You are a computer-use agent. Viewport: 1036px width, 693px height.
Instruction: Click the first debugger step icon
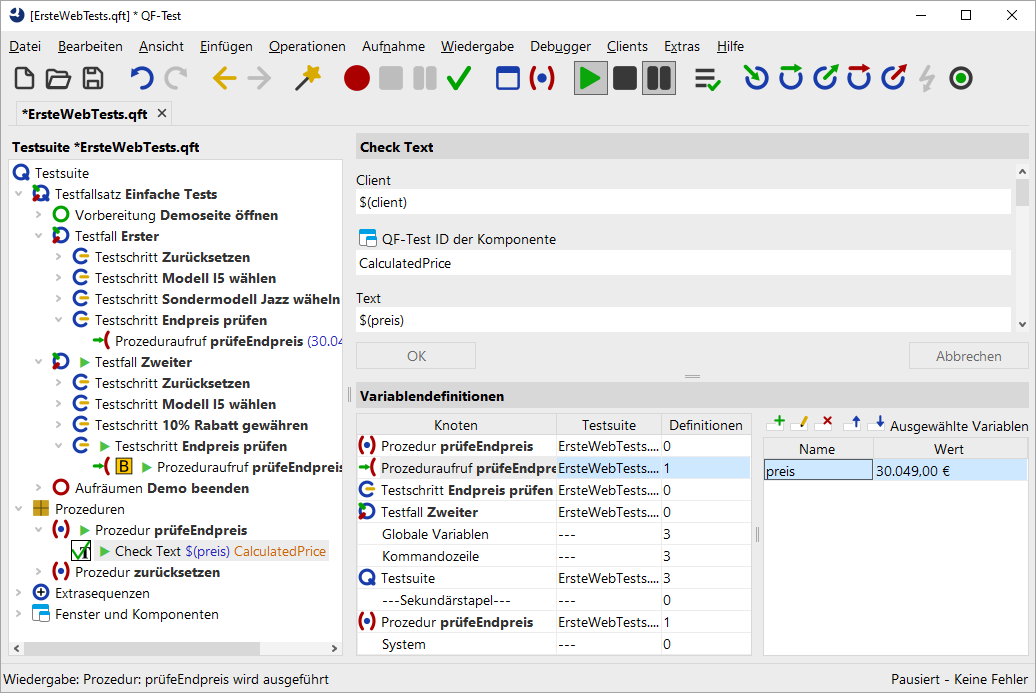[757, 78]
